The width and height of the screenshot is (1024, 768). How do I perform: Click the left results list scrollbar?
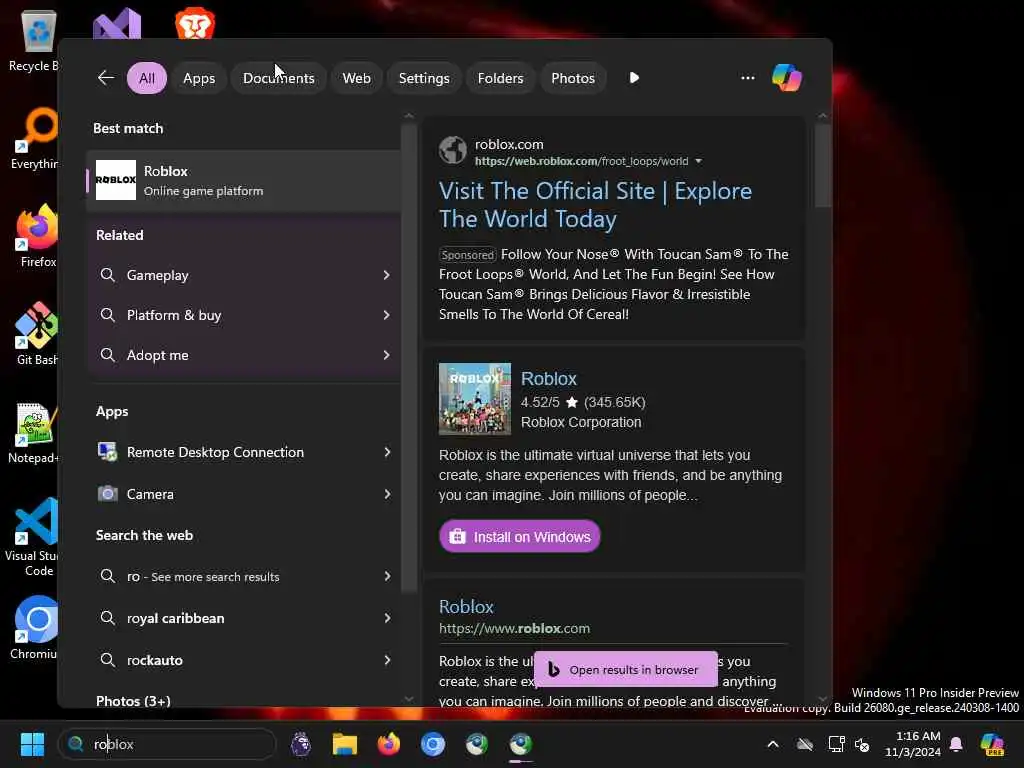point(409,357)
